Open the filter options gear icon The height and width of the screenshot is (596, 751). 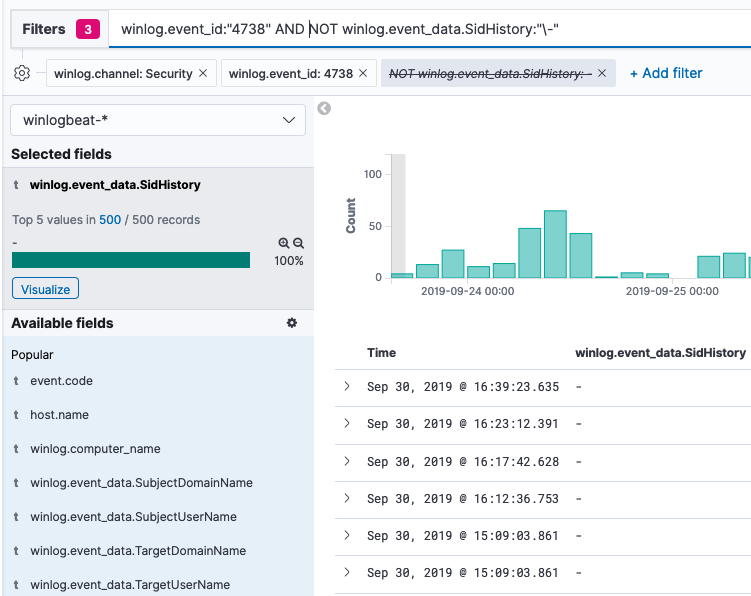pyautogui.click(x=22, y=73)
